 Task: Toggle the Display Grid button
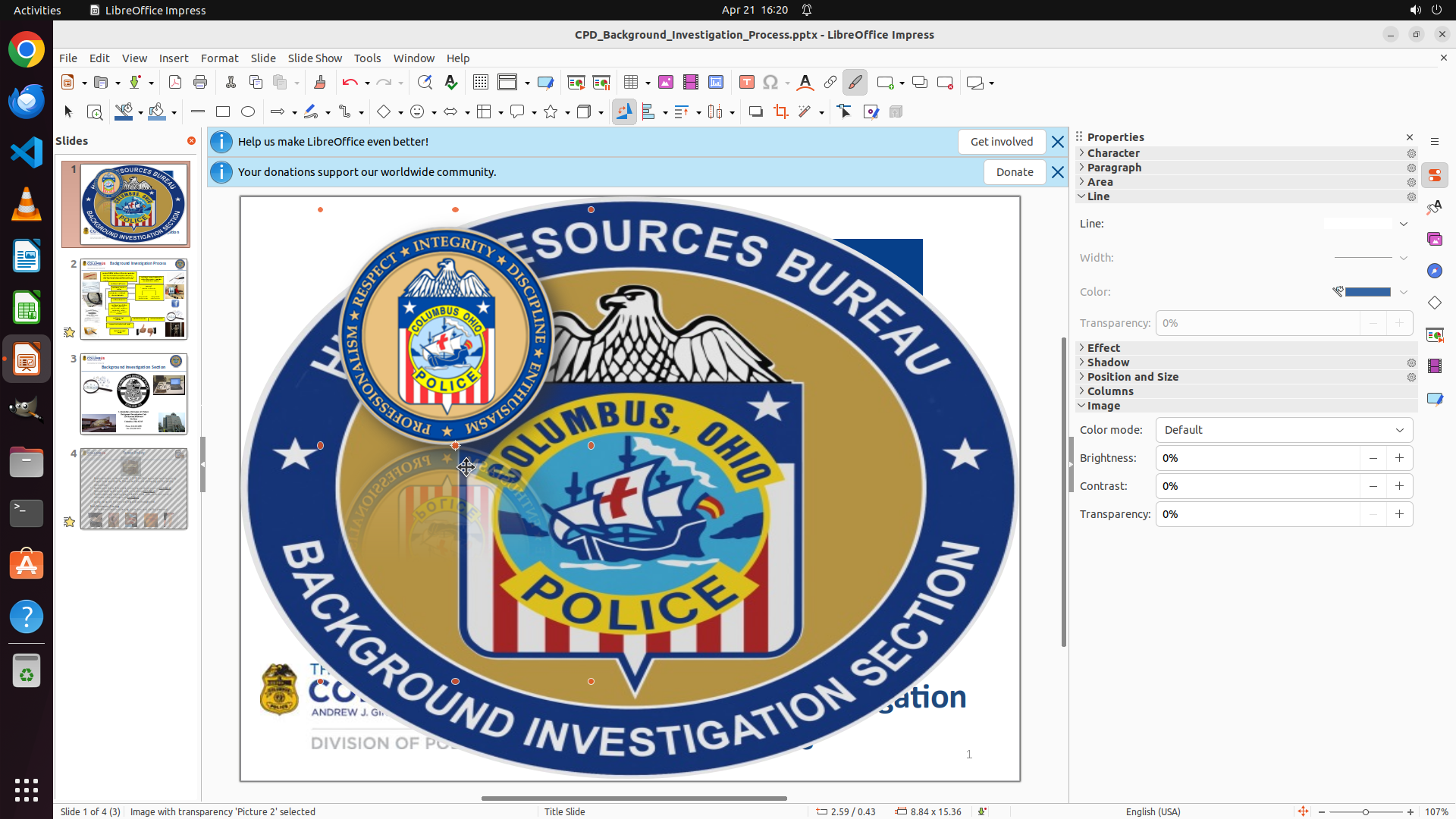[x=480, y=83]
